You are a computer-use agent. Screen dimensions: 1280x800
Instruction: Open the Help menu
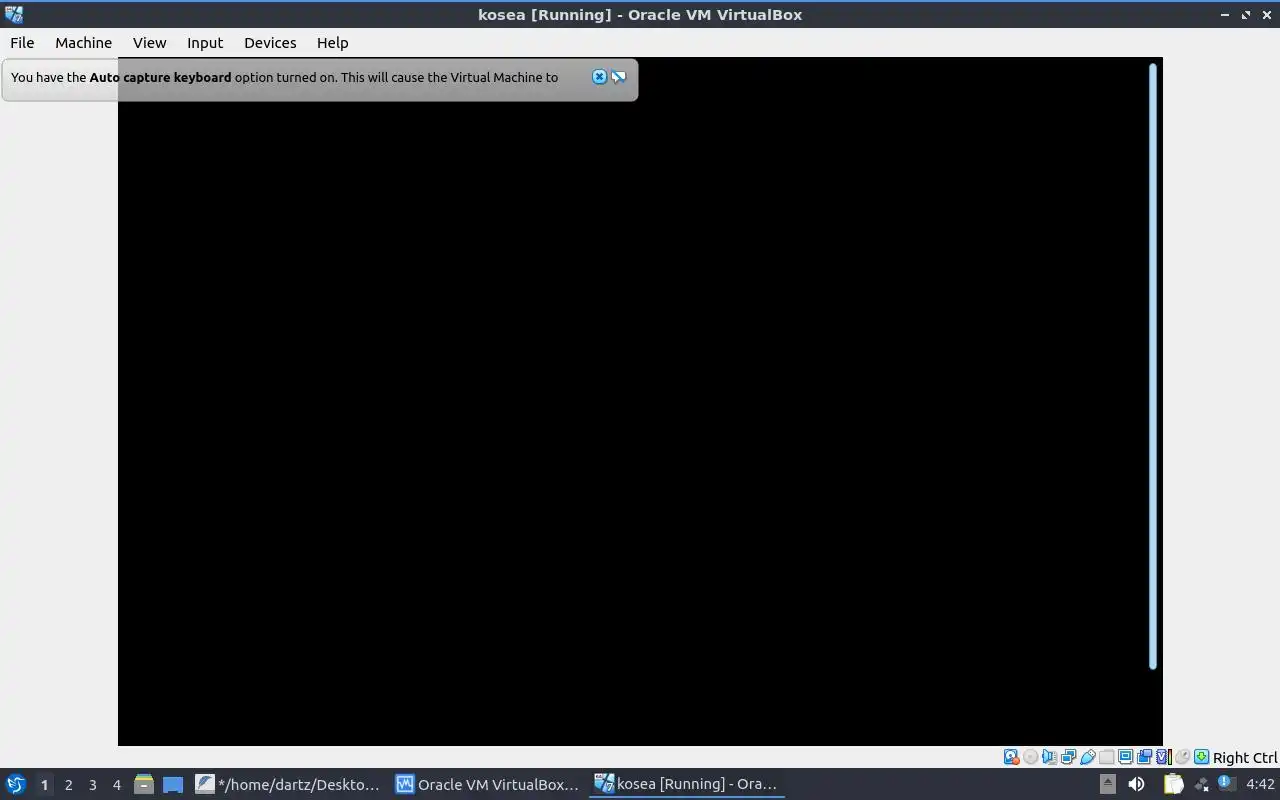(x=332, y=42)
